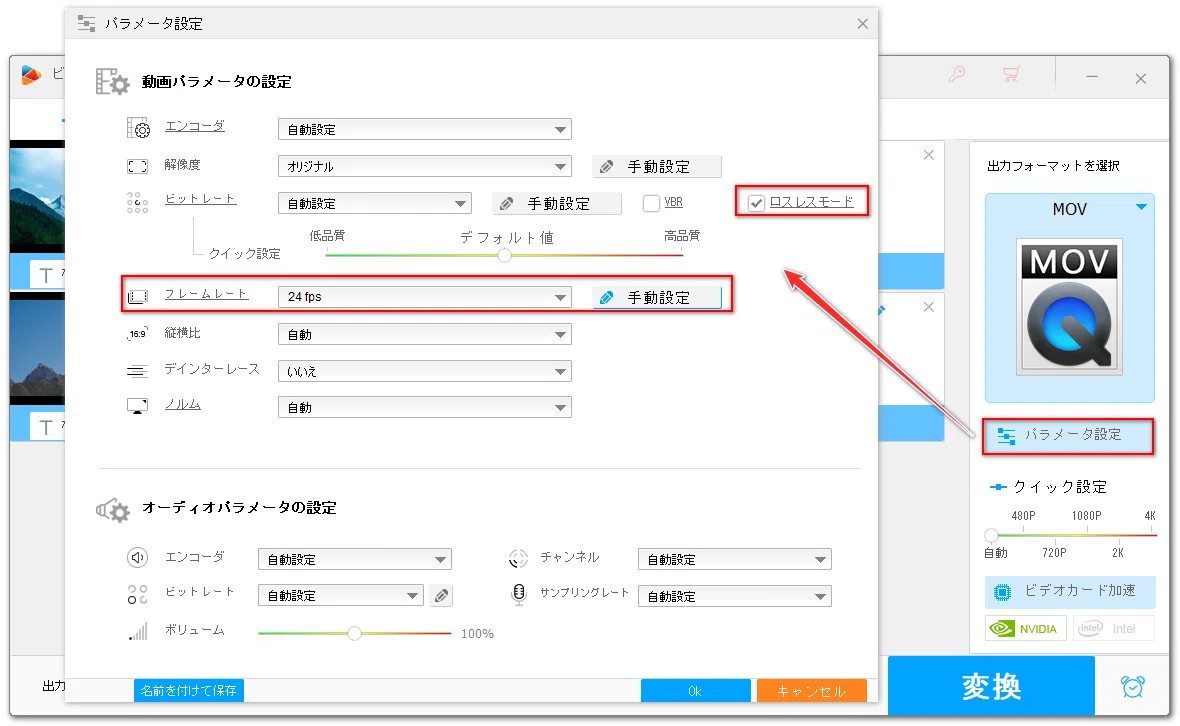The width and height of the screenshot is (1180, 726).
Task: Expand the デインターレース dropdown
Action: pyautogui.click(x=424, y=371)
